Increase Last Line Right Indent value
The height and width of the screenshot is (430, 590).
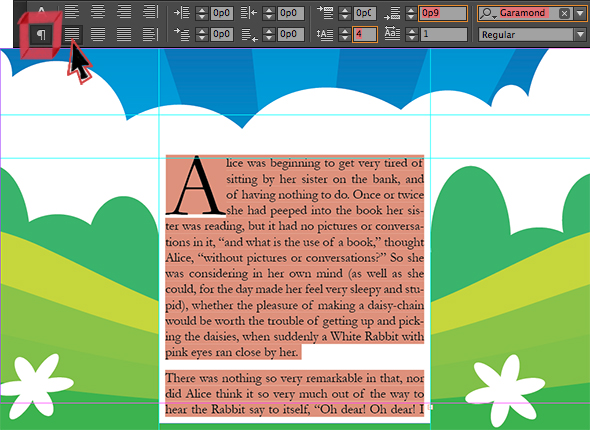click(269, 31)
